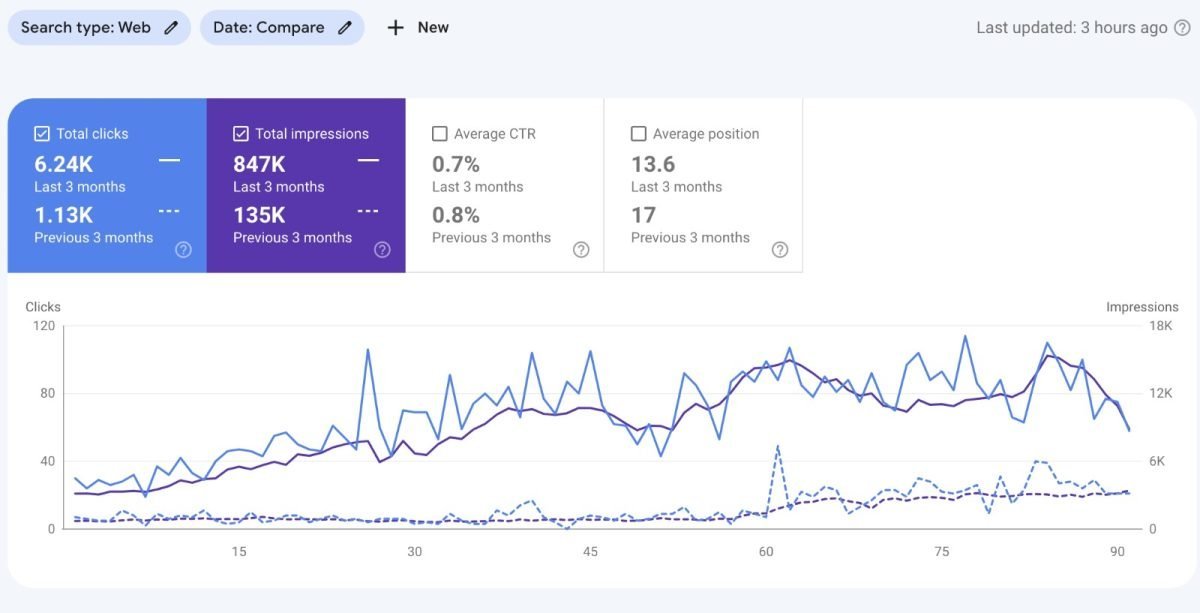
Task: Uncheck the Total clicks checkbox
Action: click(x=41, y=132)
